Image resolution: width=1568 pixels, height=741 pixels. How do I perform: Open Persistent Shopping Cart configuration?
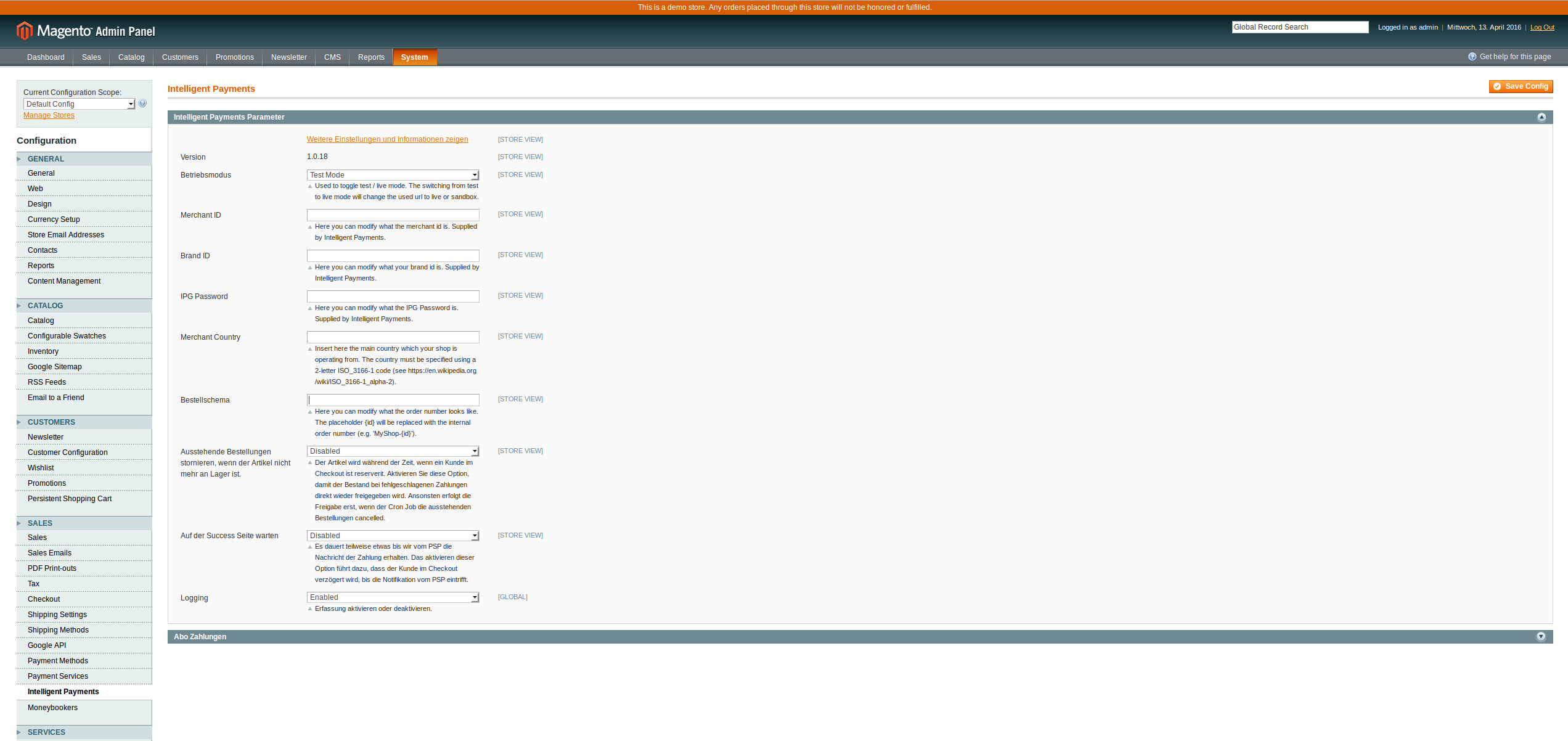[x=84, y=499]
